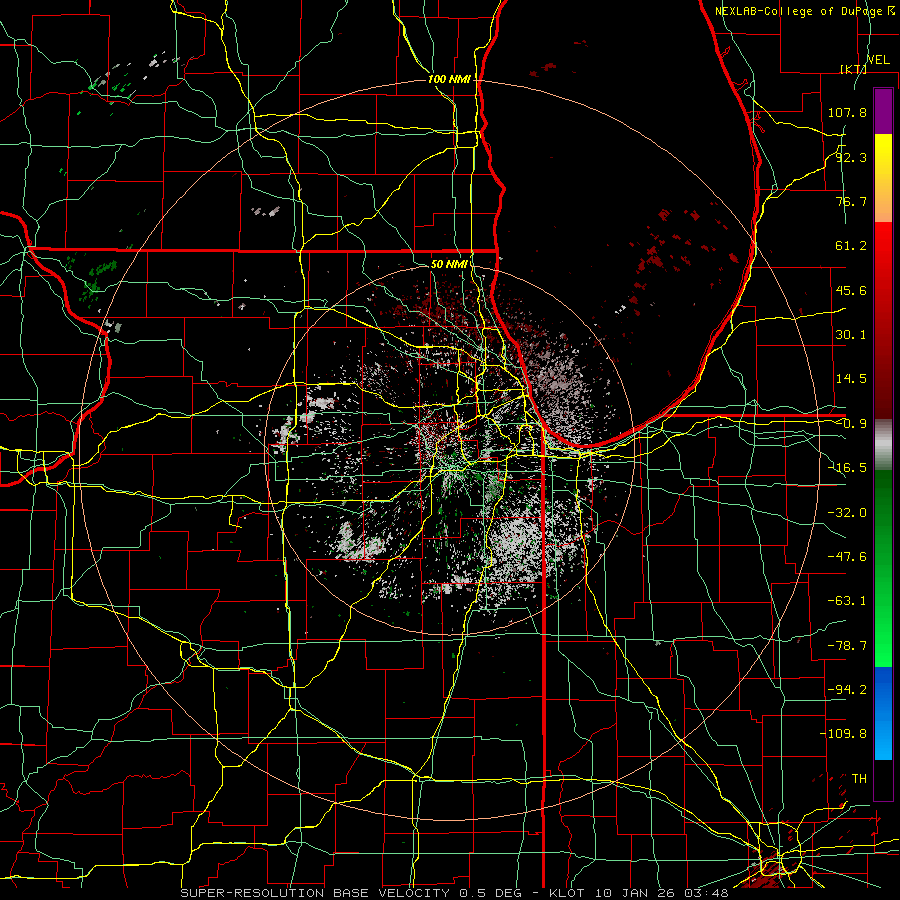Select the -16.5 velocity scale value
Viewport: 900px width, 900px height.
coord(847,468)
